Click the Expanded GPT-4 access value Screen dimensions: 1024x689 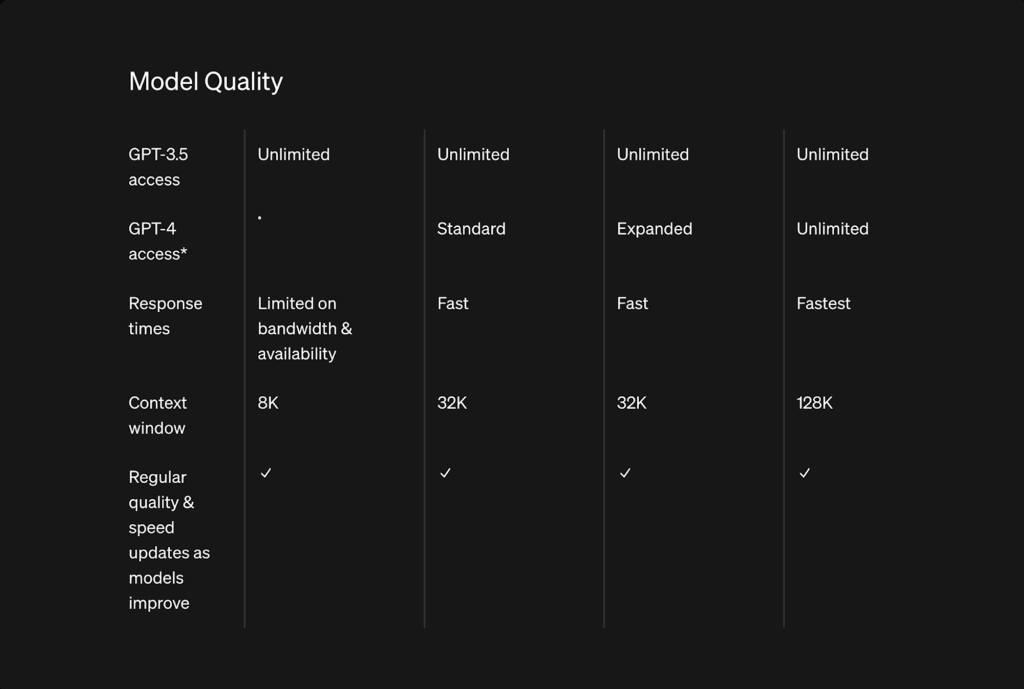click(x=654, y=229)
